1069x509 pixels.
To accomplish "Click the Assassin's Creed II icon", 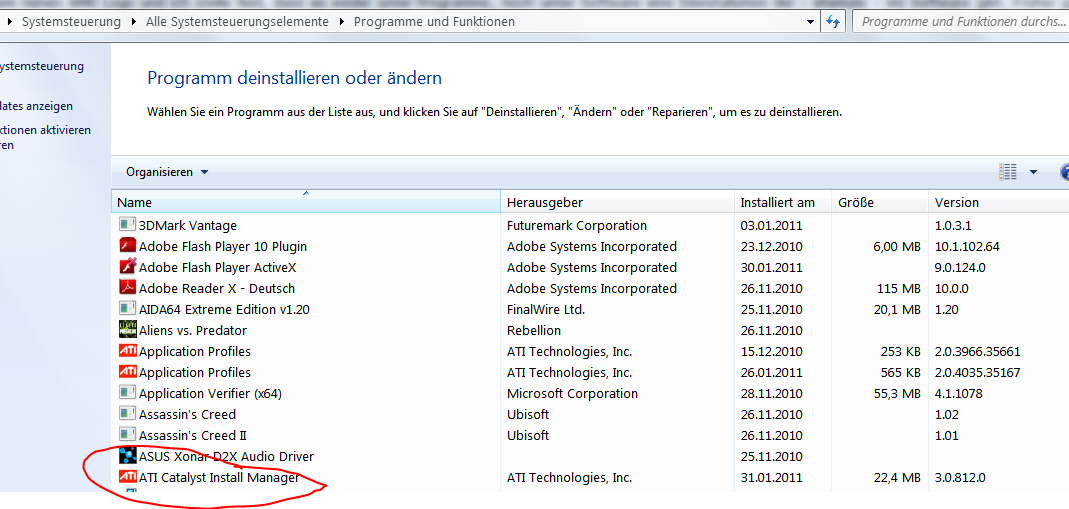I will 127,435.
